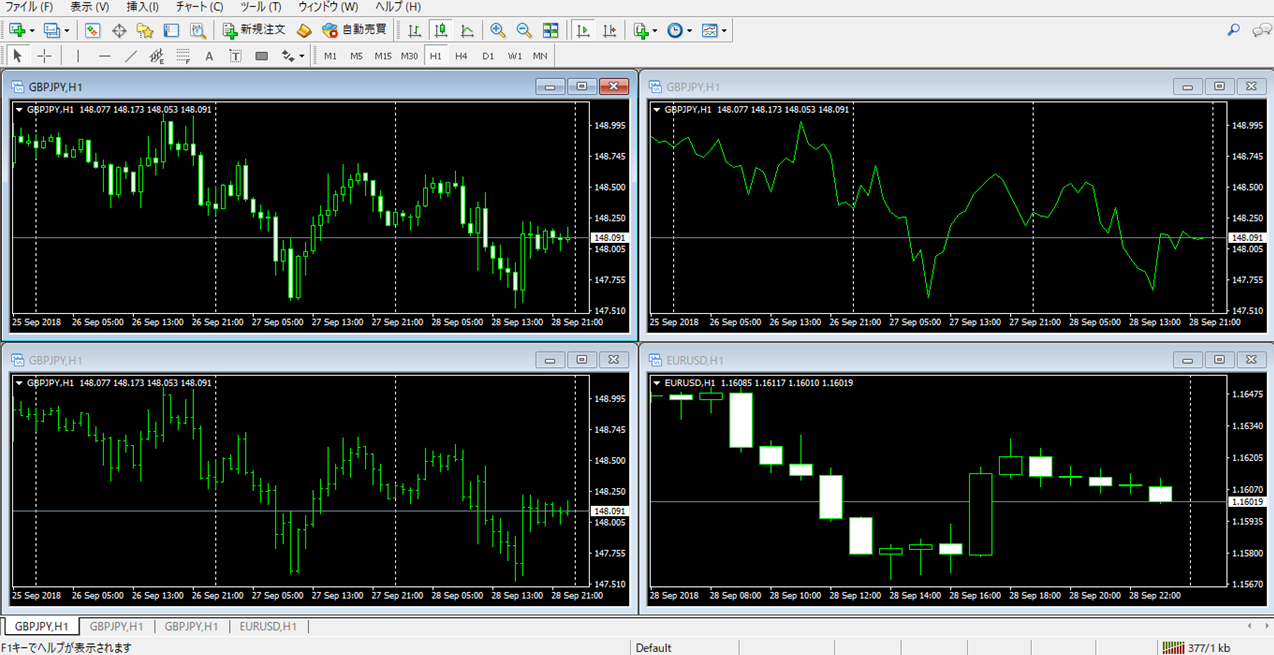Open the チャート (Chart) menu
Screen dimensions: 1274x655
click(200, 7)
